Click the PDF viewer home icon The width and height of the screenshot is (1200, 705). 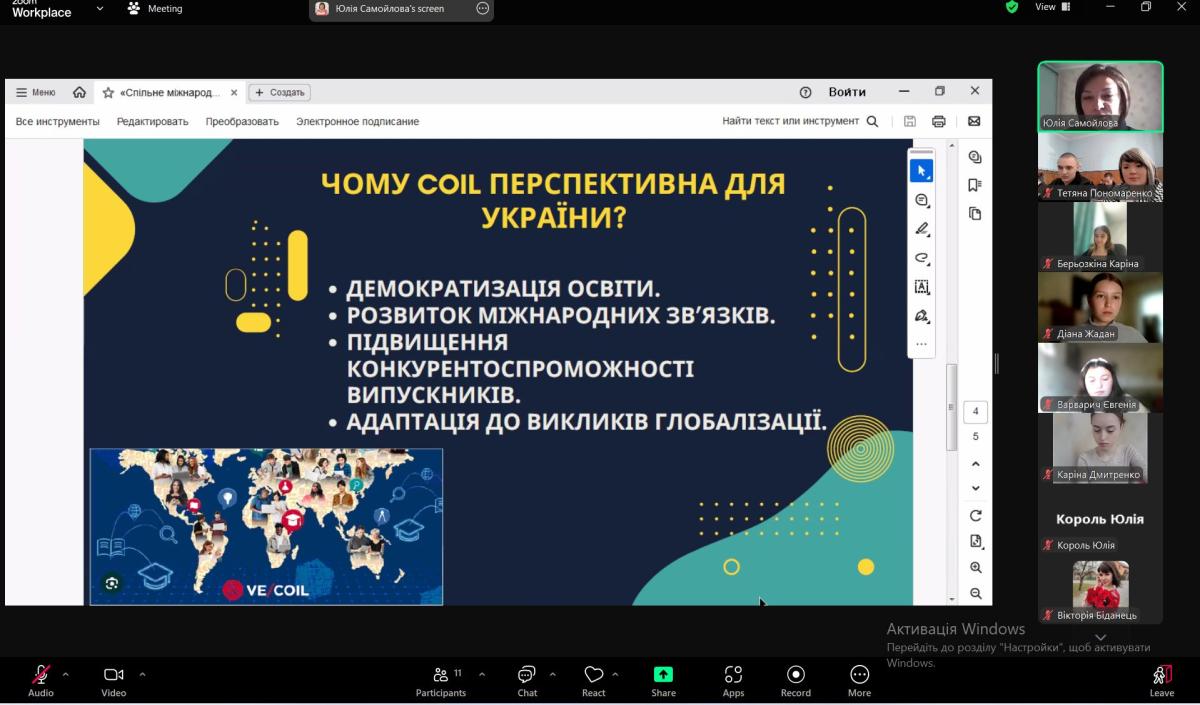pos(79,92)
